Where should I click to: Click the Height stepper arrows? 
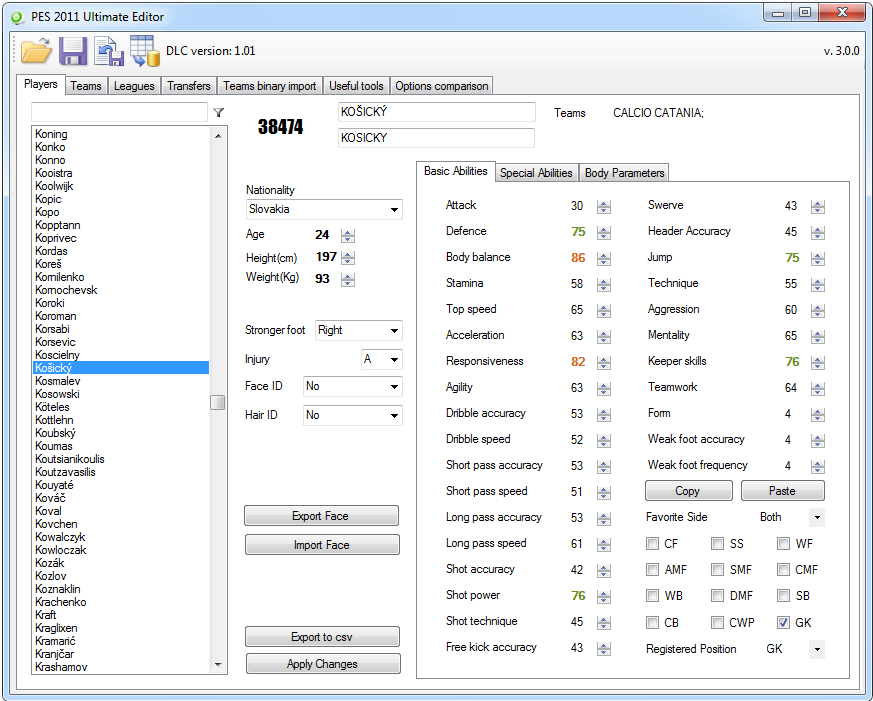(x=348, y=258)
